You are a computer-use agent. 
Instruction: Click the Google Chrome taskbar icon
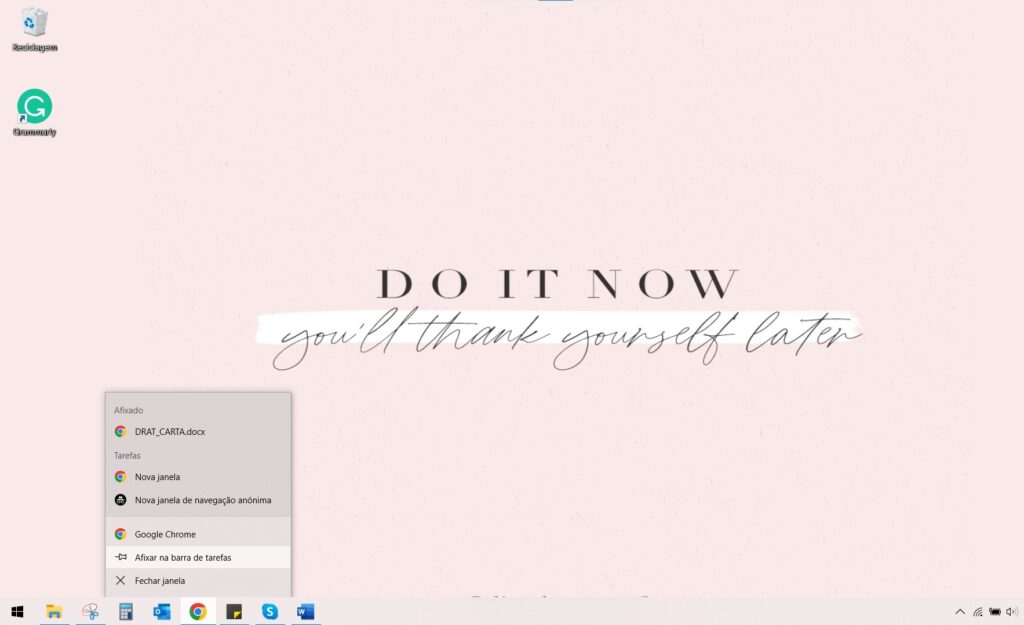pyautogui.click(x=198, y=611)
